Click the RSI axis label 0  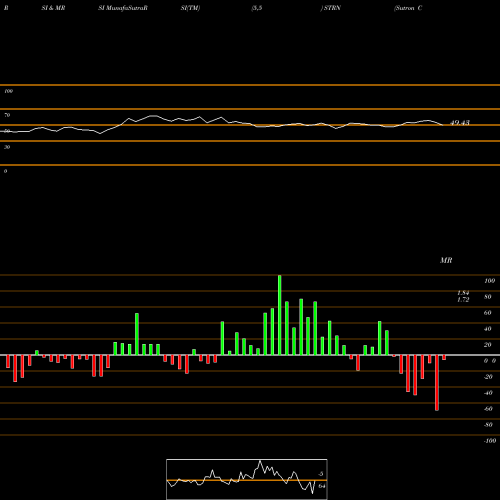pos(5,171)
